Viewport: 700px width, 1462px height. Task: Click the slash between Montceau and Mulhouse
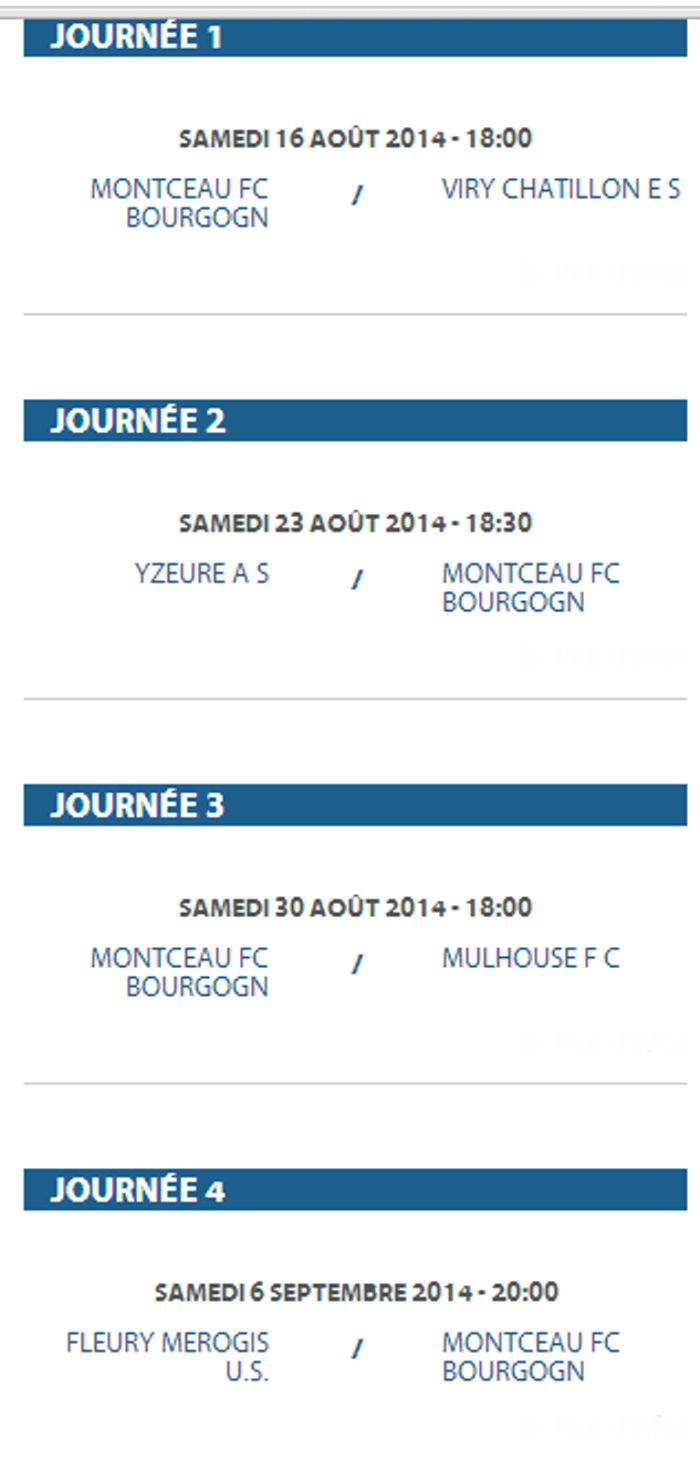tap(356, 964)
